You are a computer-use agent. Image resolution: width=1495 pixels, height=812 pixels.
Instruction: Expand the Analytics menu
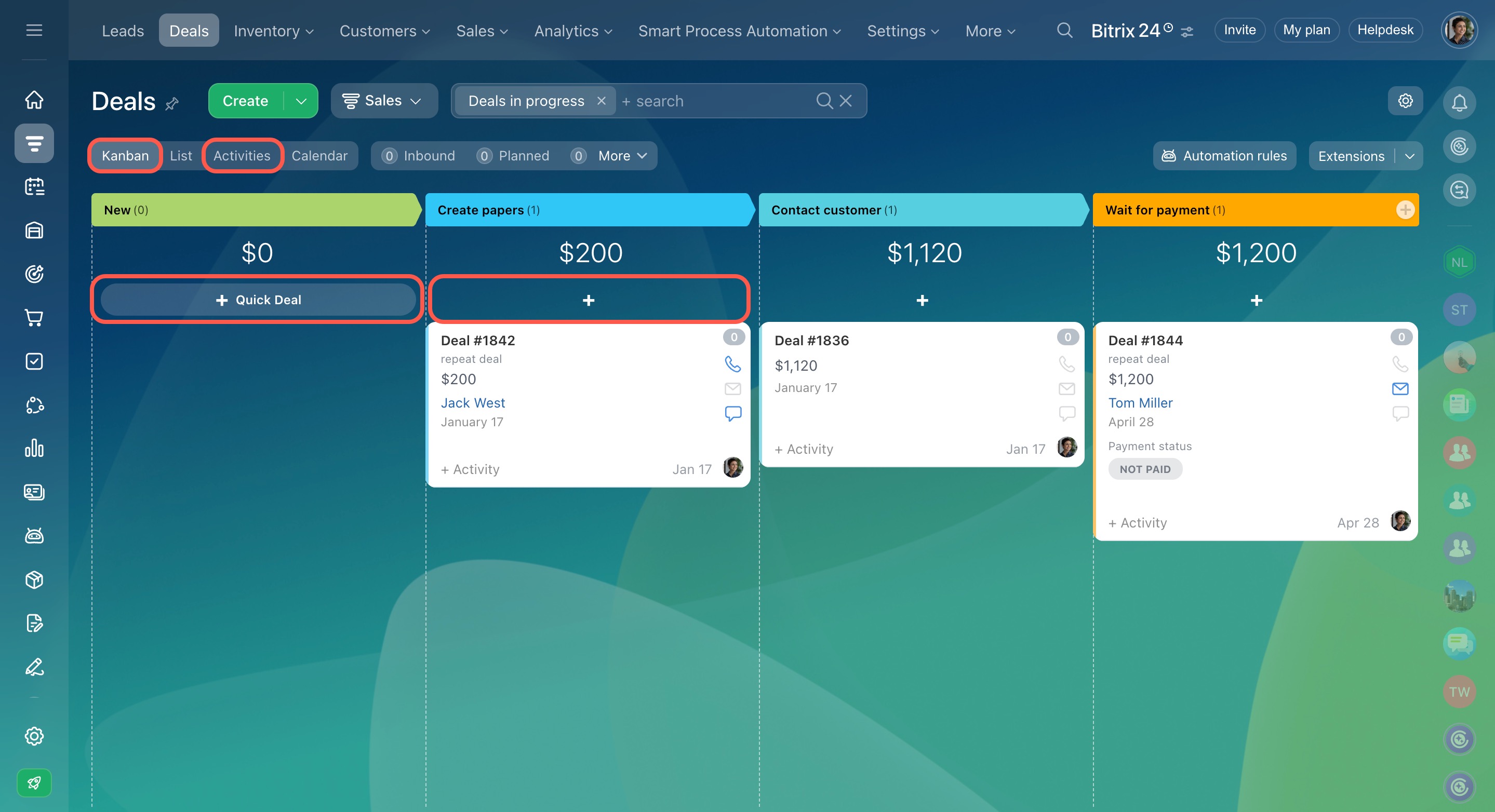(573, 31)
